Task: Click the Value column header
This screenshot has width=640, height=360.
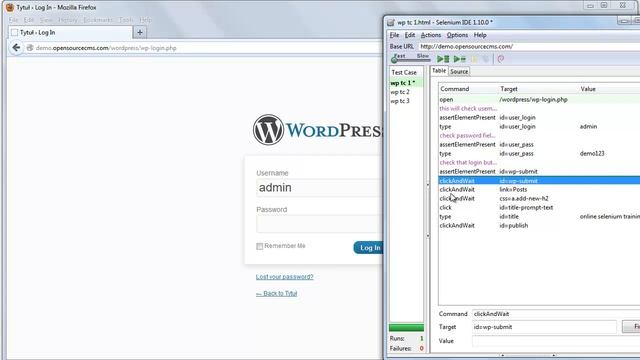Action: [609, 89]
